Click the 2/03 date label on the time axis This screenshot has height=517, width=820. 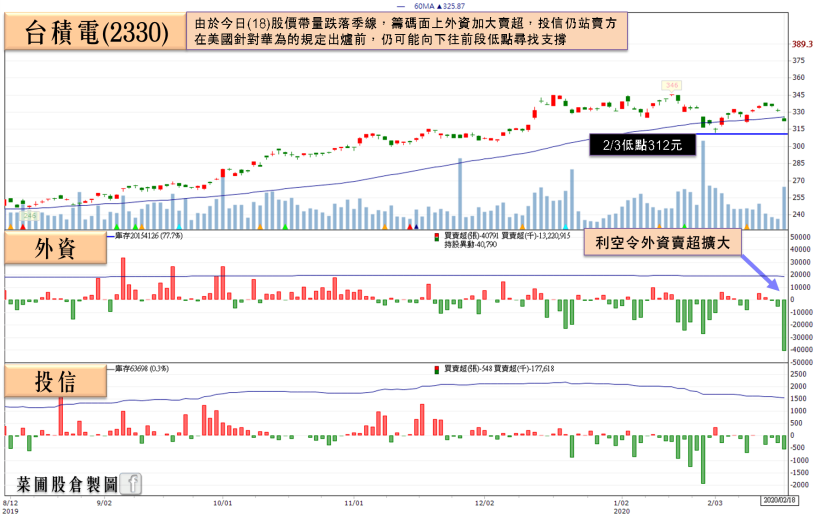click(715, 503)
